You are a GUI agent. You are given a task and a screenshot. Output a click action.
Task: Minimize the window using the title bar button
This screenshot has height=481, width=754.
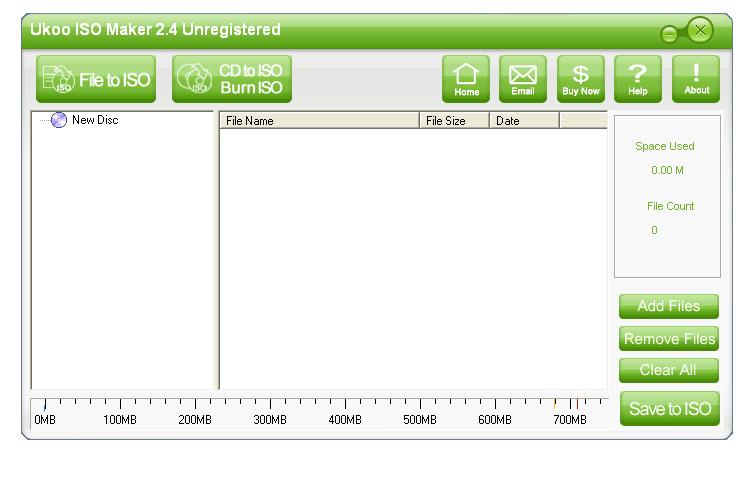click(x=668, y=35)
